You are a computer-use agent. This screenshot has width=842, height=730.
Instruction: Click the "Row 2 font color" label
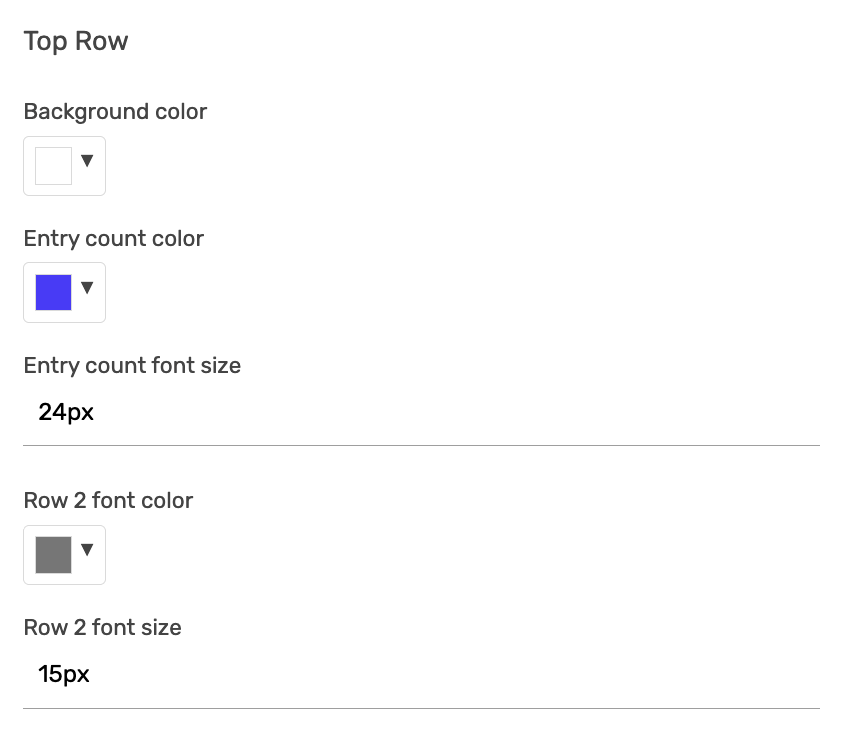tap(108, 501)
